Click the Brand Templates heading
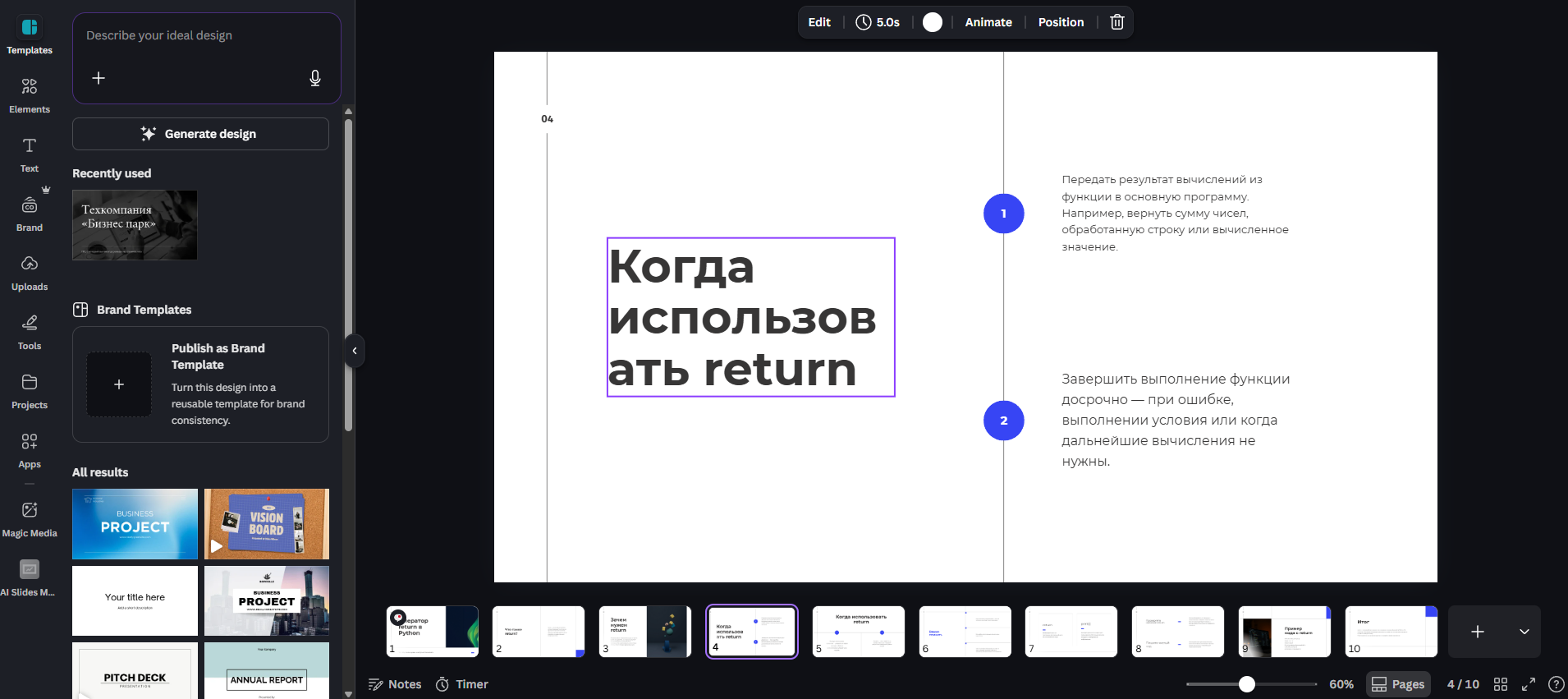 (x=144, y=310)
